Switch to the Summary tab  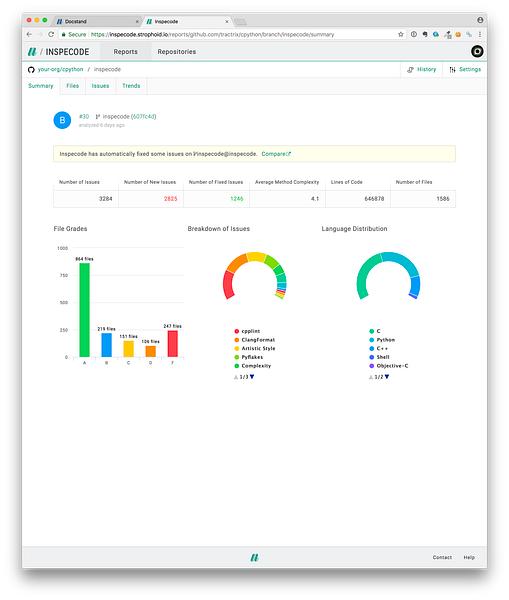coord(41,86)
